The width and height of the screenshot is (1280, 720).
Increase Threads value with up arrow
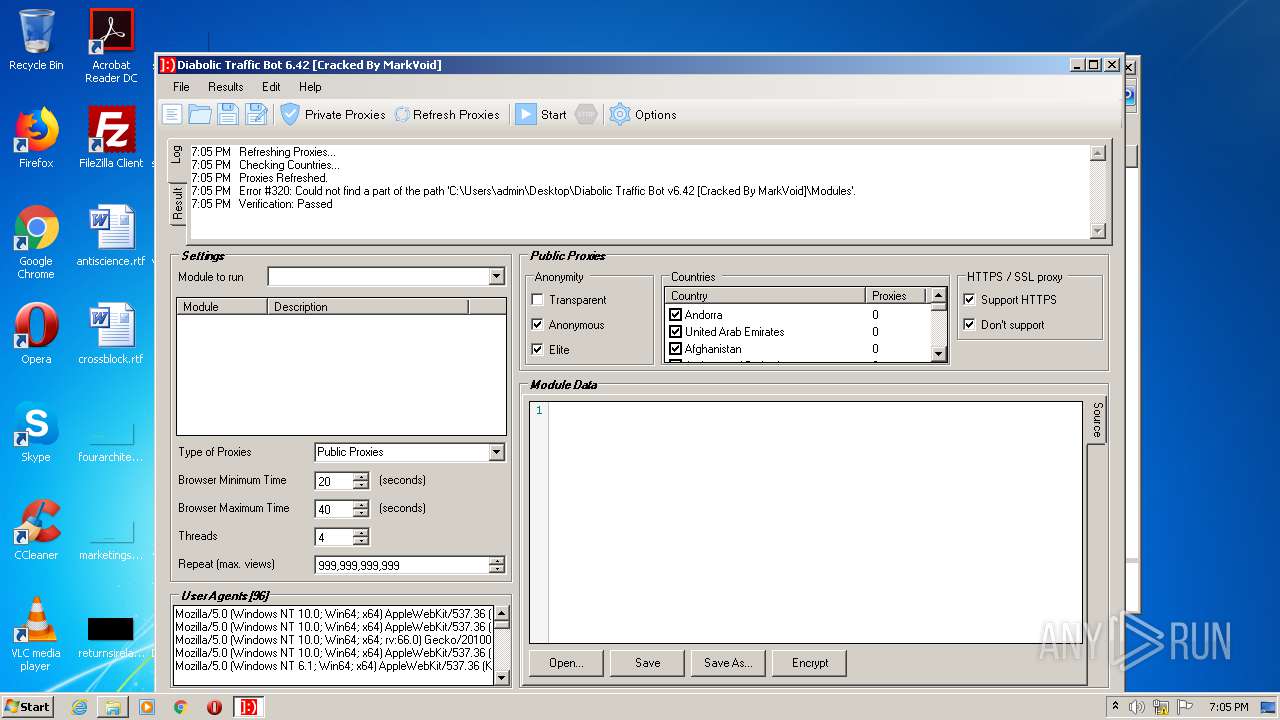tap(361, 532)
